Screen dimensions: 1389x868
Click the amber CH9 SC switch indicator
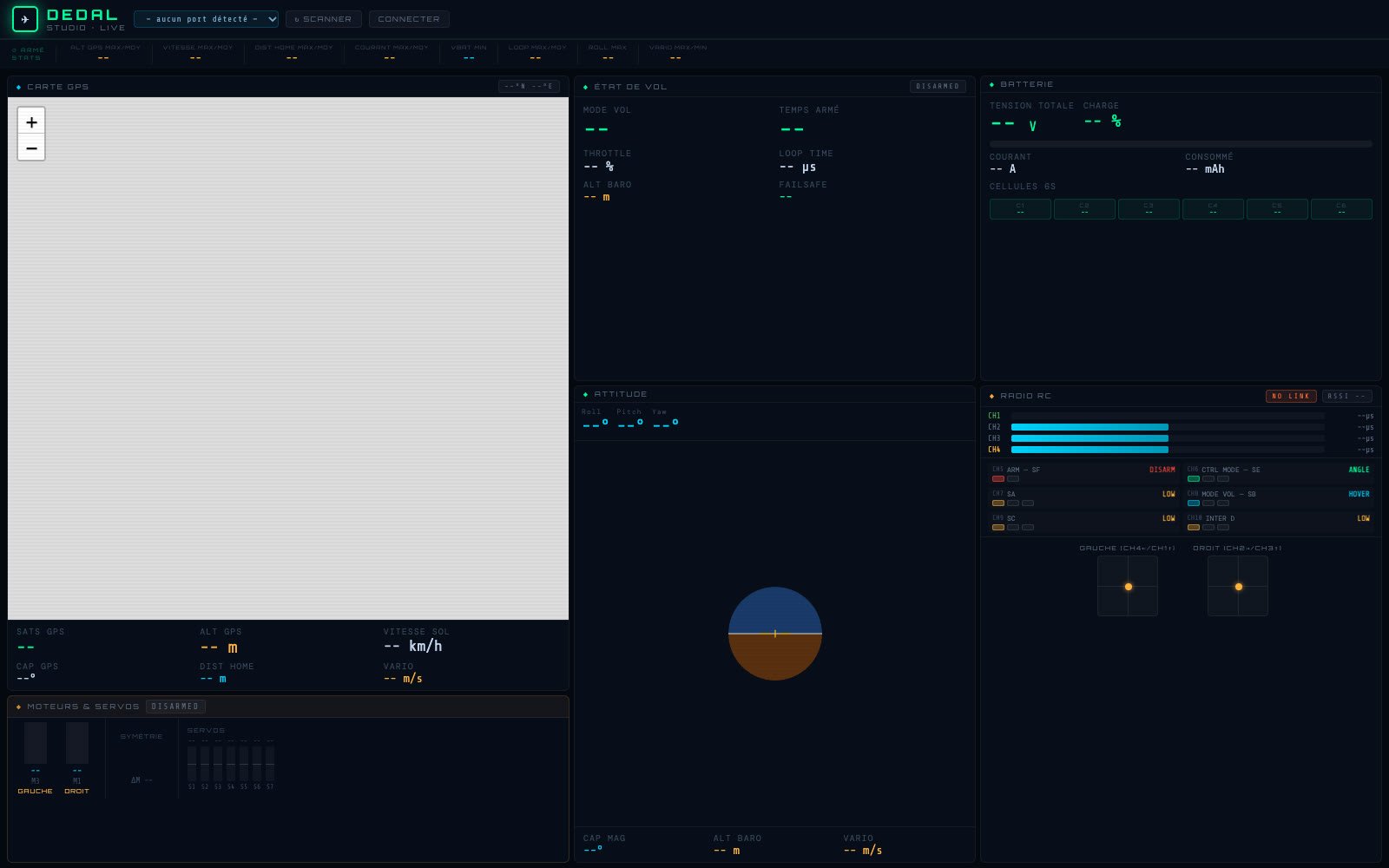pyautogui.click(x=998, y=528)
